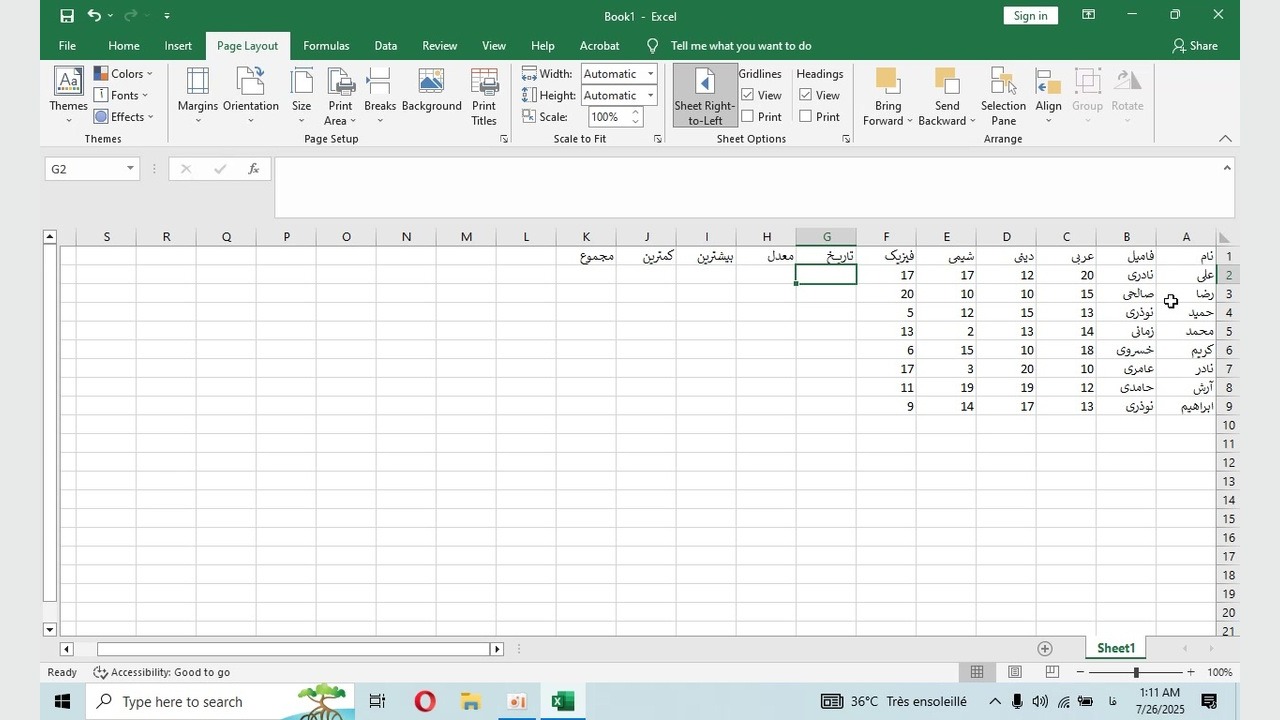This screenshot has width=1280, height=720.
Task: Send the selected object Backward
Action: coord(946,96)
